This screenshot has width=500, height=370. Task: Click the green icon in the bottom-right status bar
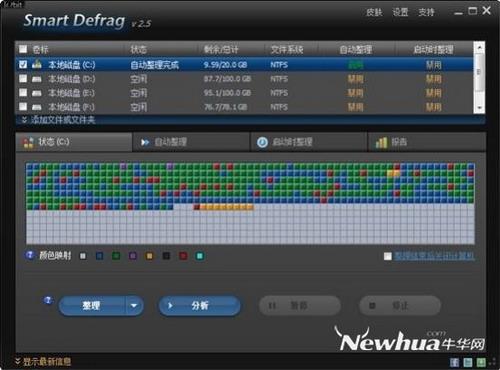481,362
